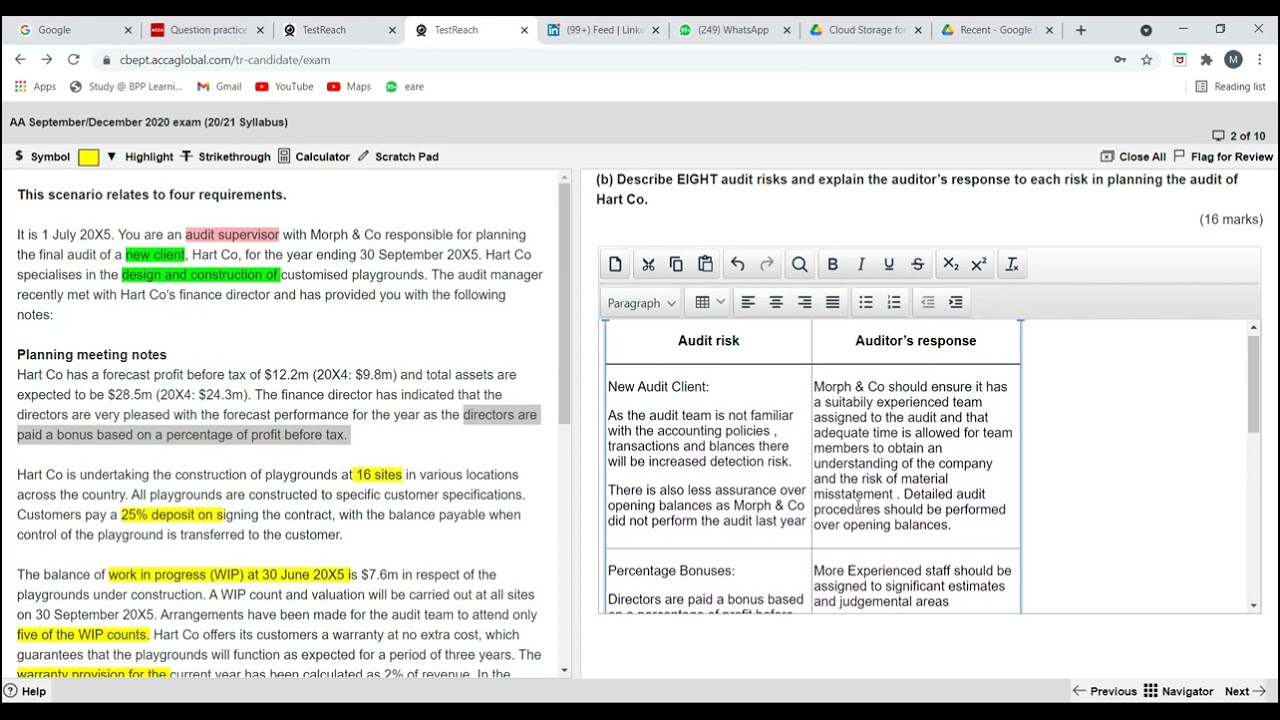Click Close All windows
Viewport: 1280px width, 720px height.
point(1133,157)
